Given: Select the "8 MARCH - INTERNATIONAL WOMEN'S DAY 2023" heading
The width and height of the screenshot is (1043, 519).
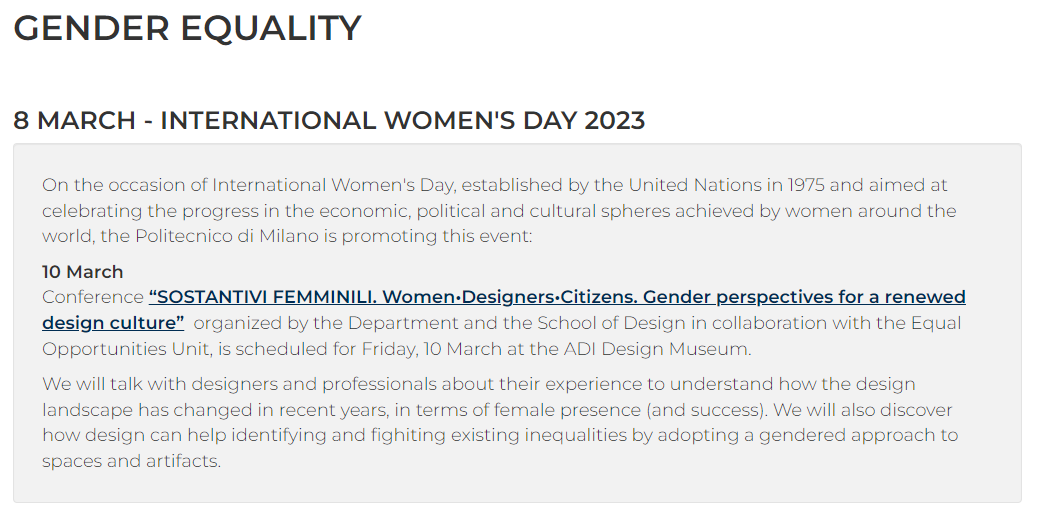Looking at the screenshot, I should pos(329,121).
